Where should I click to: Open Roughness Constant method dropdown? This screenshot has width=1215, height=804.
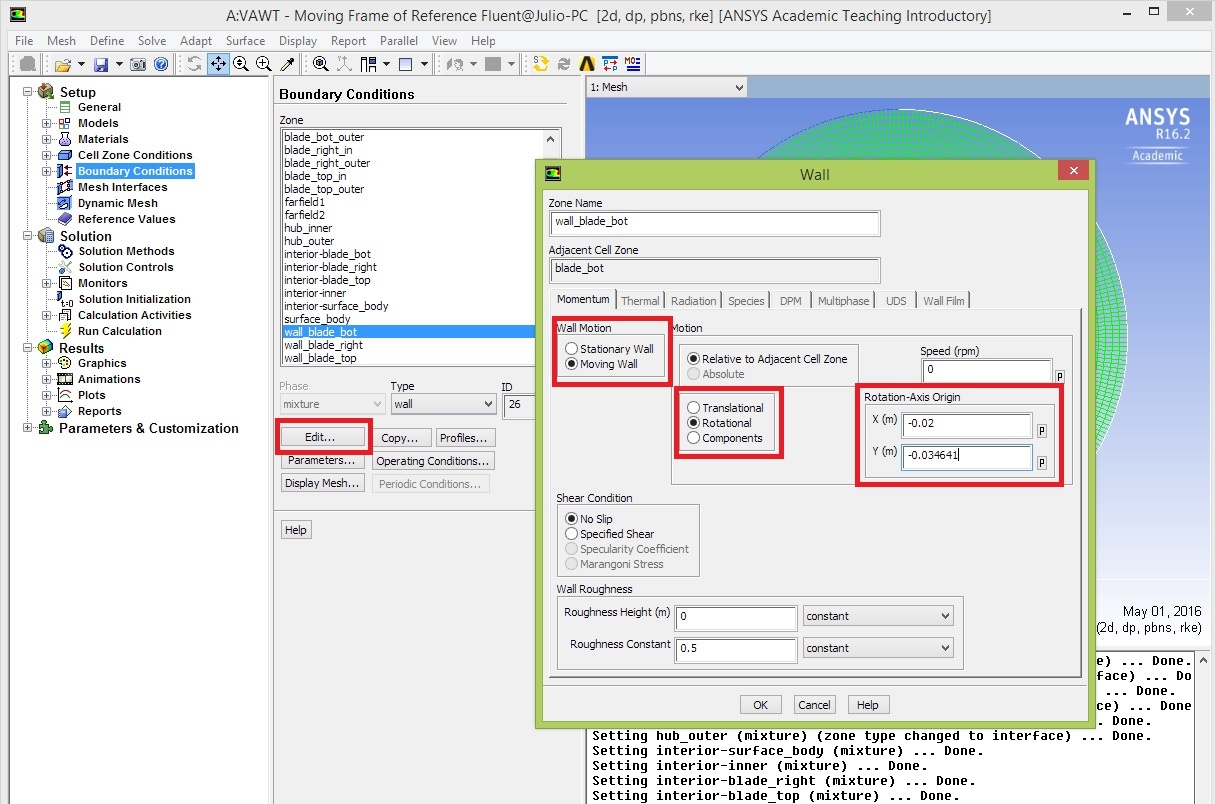(x=878, y=648)
